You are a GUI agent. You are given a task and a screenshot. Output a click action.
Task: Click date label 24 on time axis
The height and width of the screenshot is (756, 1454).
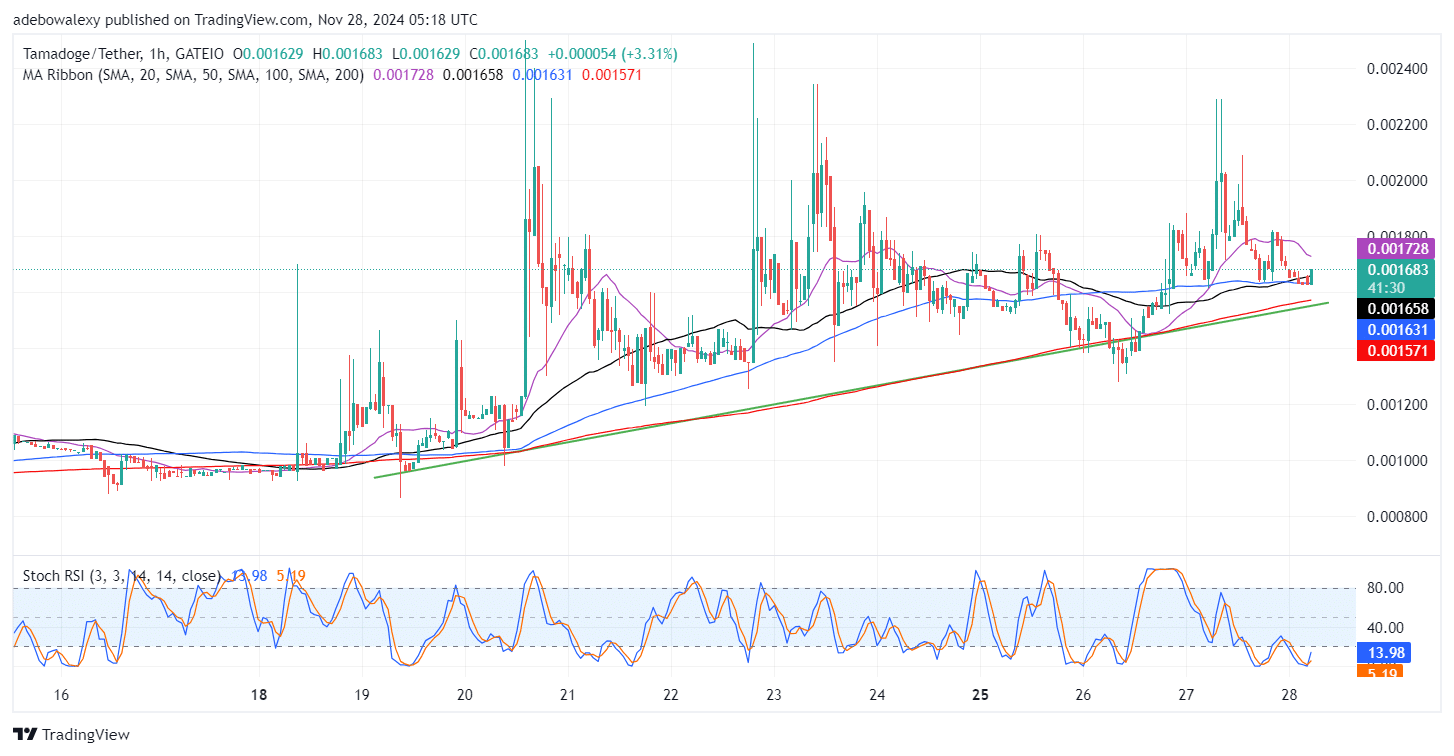877,694
